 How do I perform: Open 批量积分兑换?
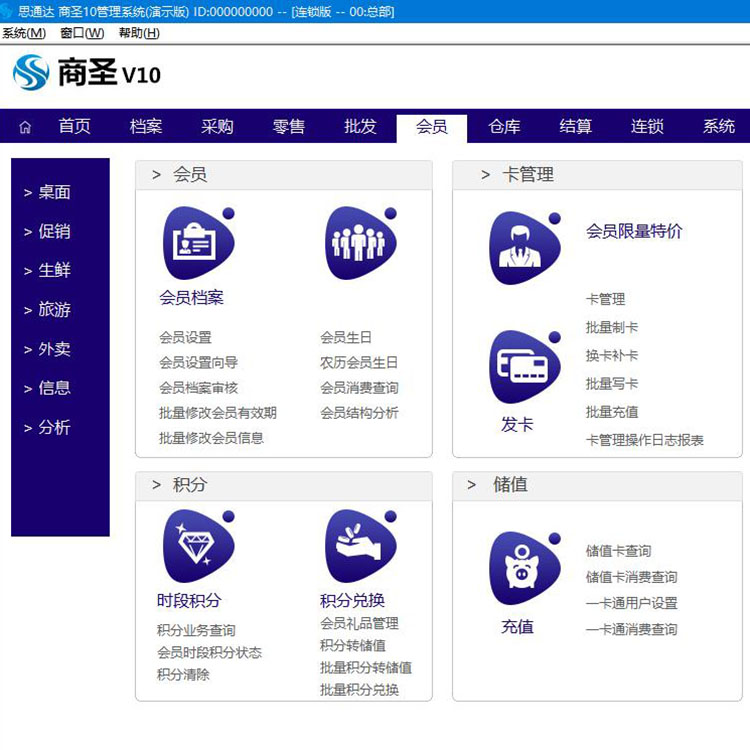359,689
